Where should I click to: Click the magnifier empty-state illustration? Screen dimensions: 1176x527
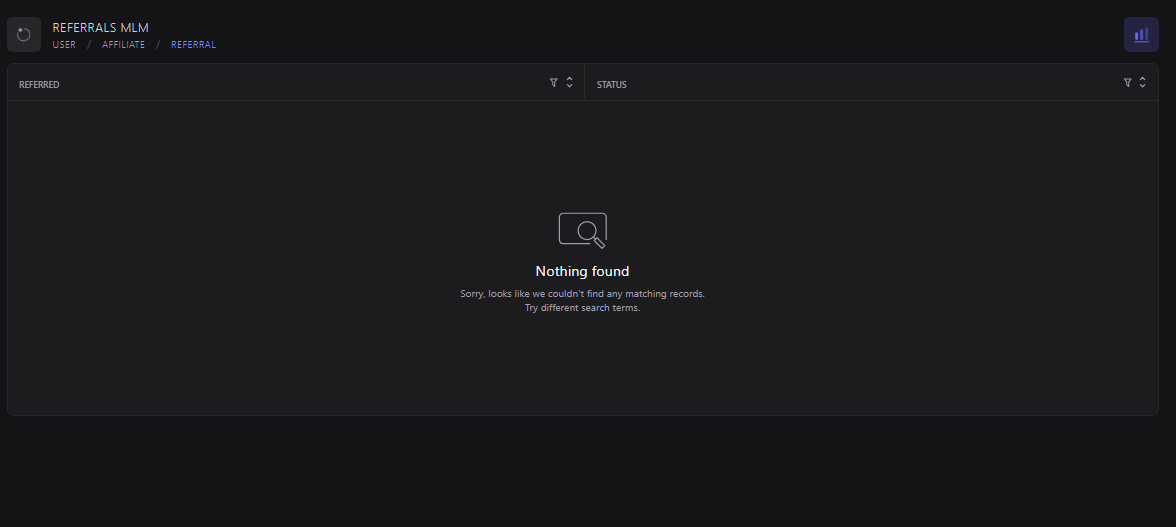coord(583,230)
